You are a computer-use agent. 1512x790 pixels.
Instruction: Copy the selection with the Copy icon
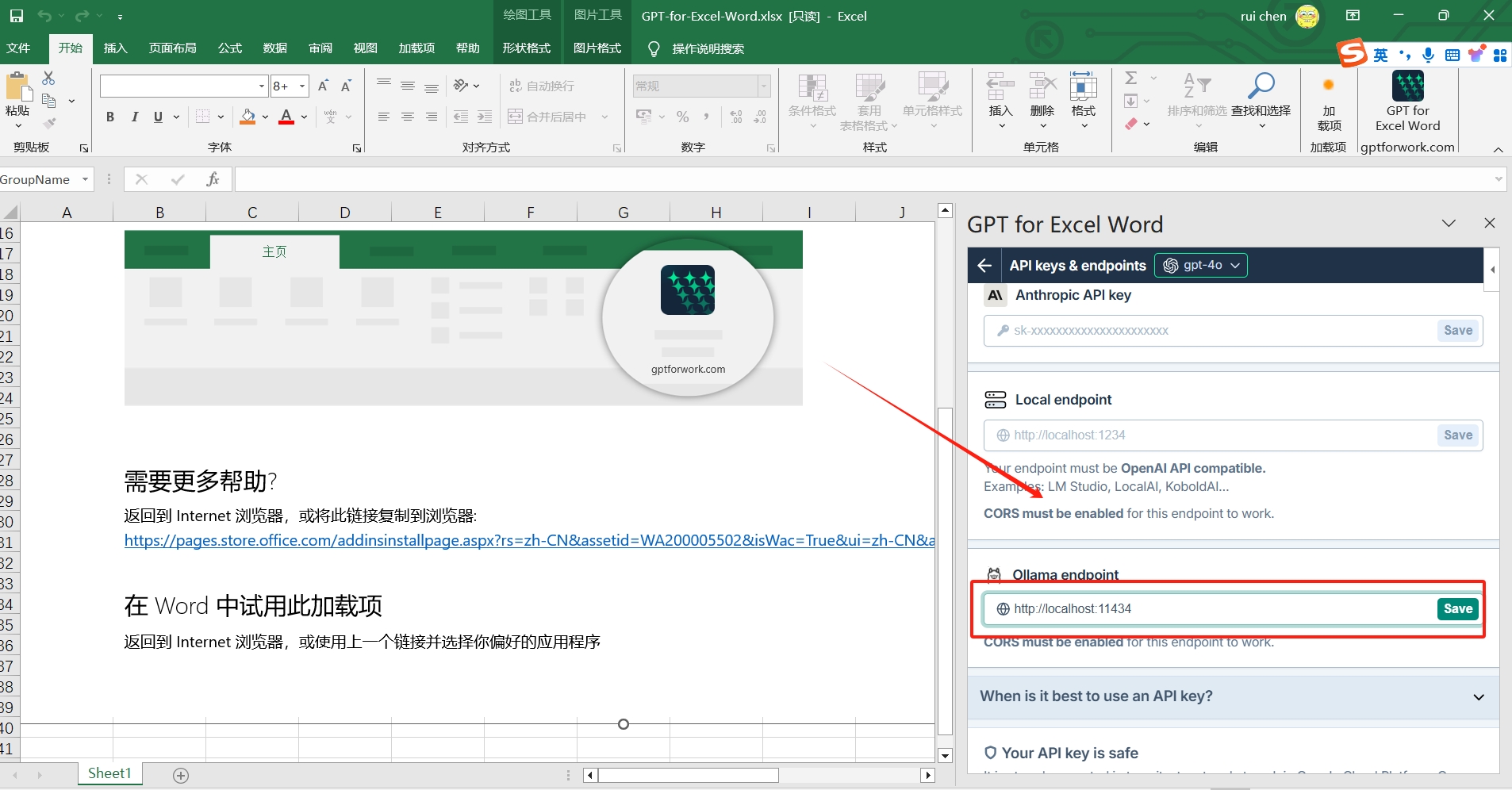(x=48, y=101)
